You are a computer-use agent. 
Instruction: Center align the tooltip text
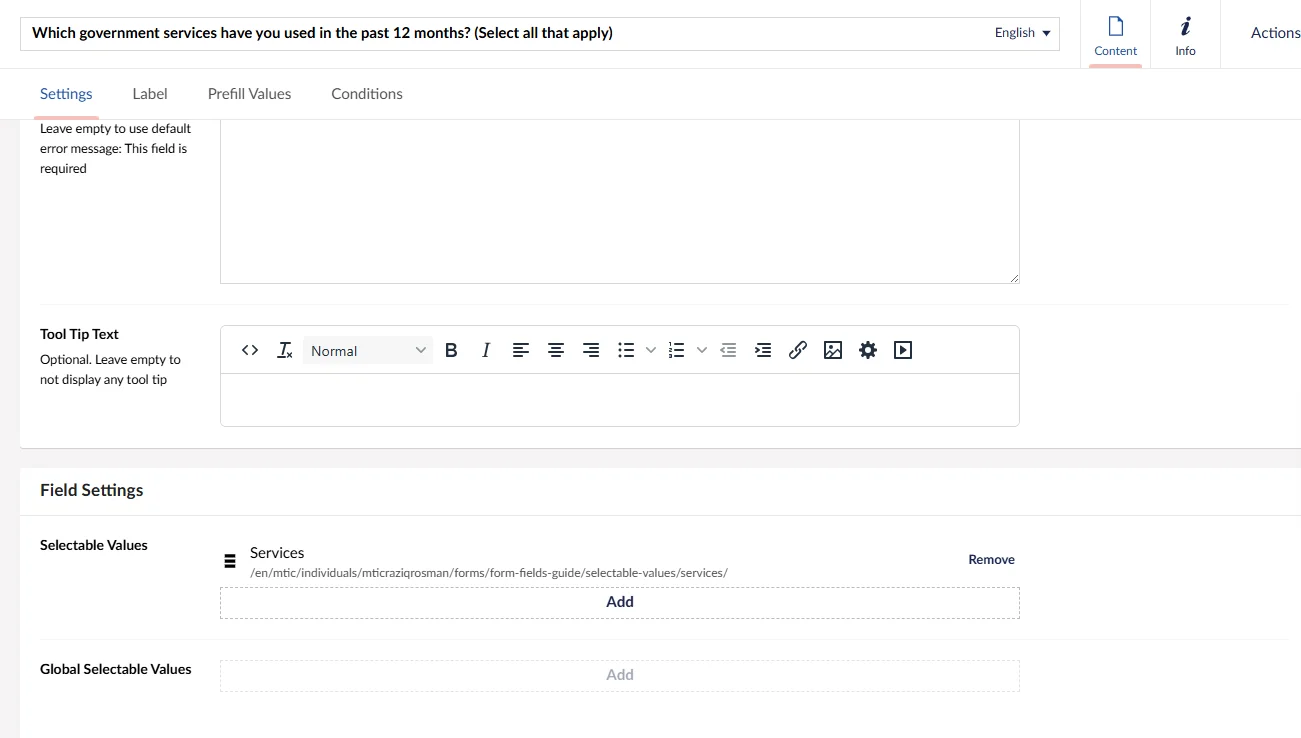pos(556,350)
